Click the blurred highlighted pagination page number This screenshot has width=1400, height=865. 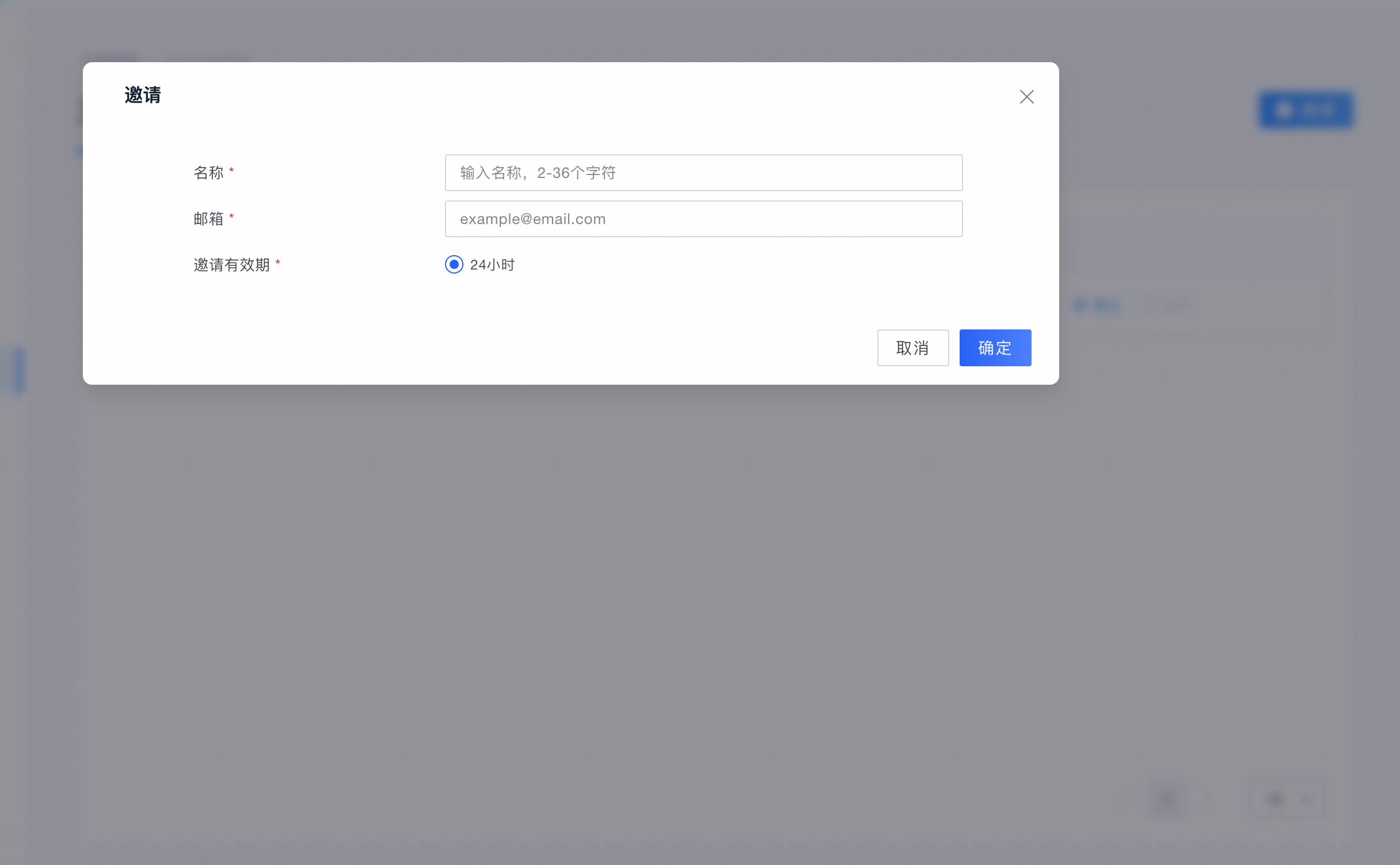1167,798
